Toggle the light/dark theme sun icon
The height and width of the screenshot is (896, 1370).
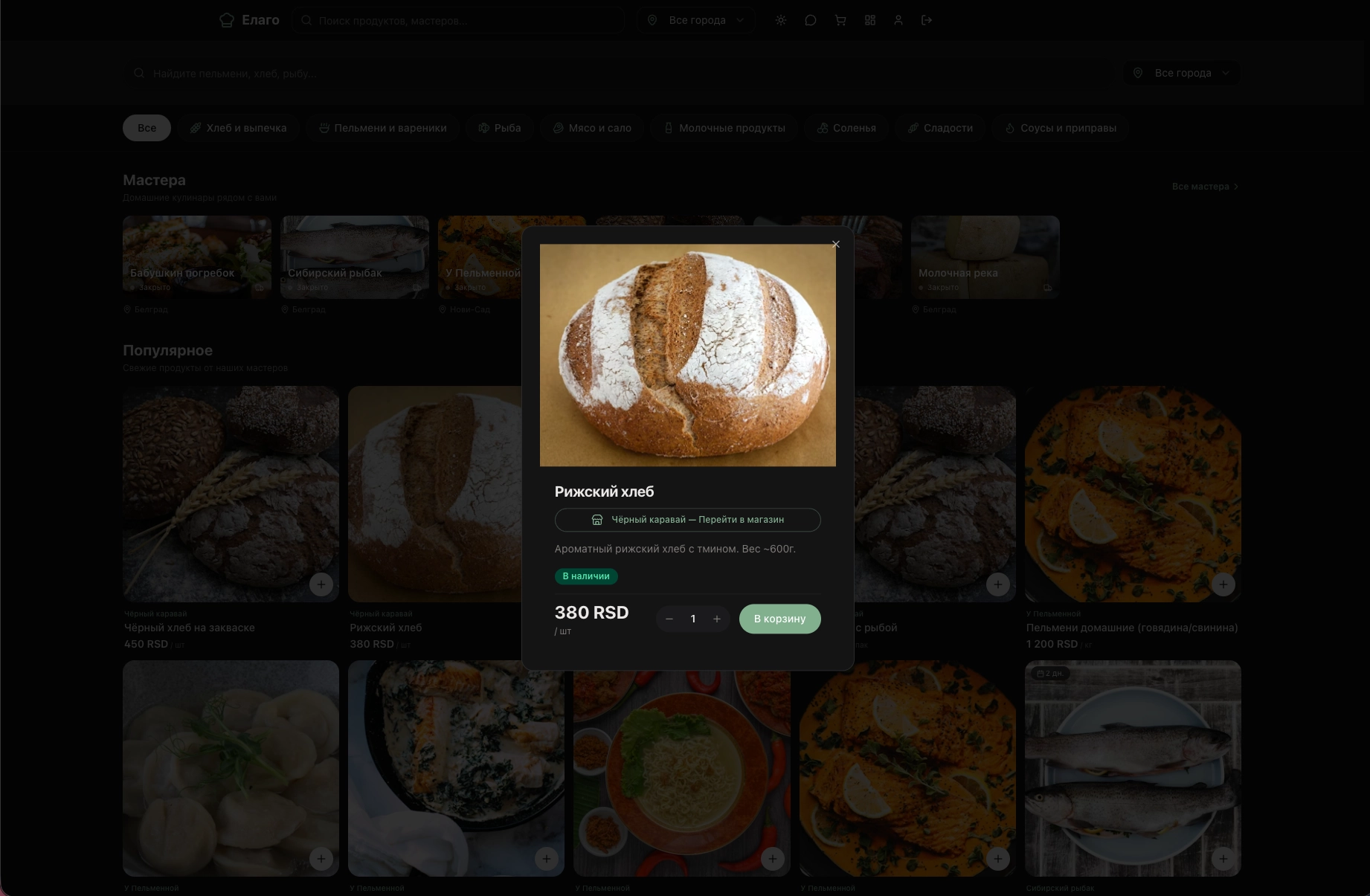point(781,20)
